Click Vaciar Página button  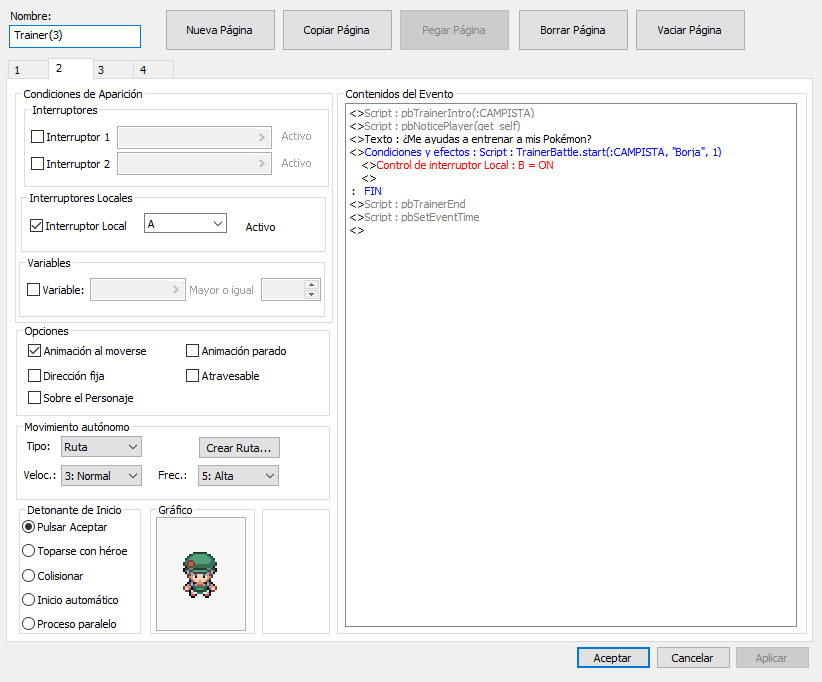click(x=690, y=30)
